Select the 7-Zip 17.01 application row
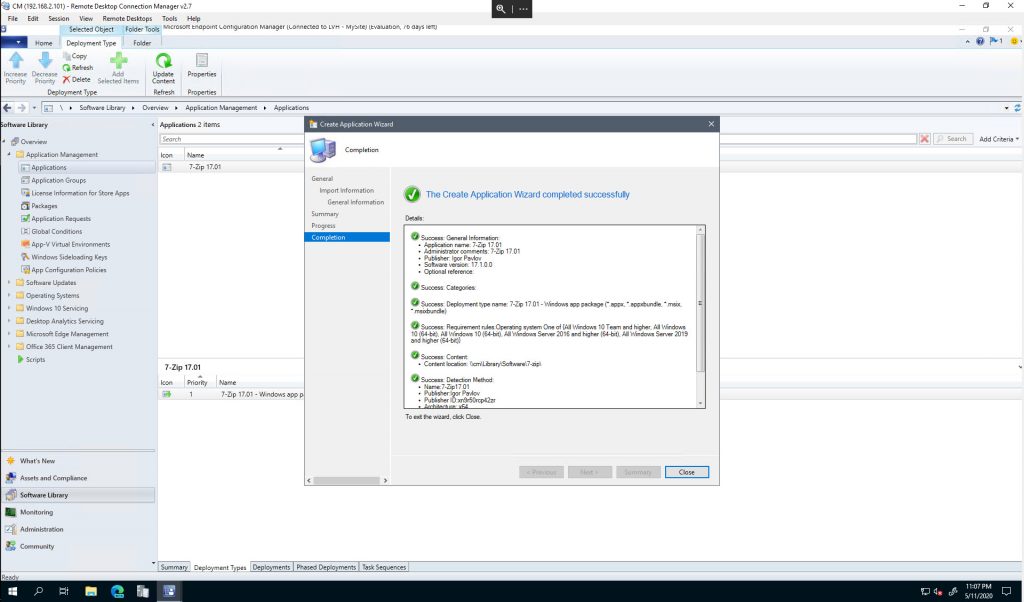This screenshot has height=602, width=1024. [x=231, y=167]
